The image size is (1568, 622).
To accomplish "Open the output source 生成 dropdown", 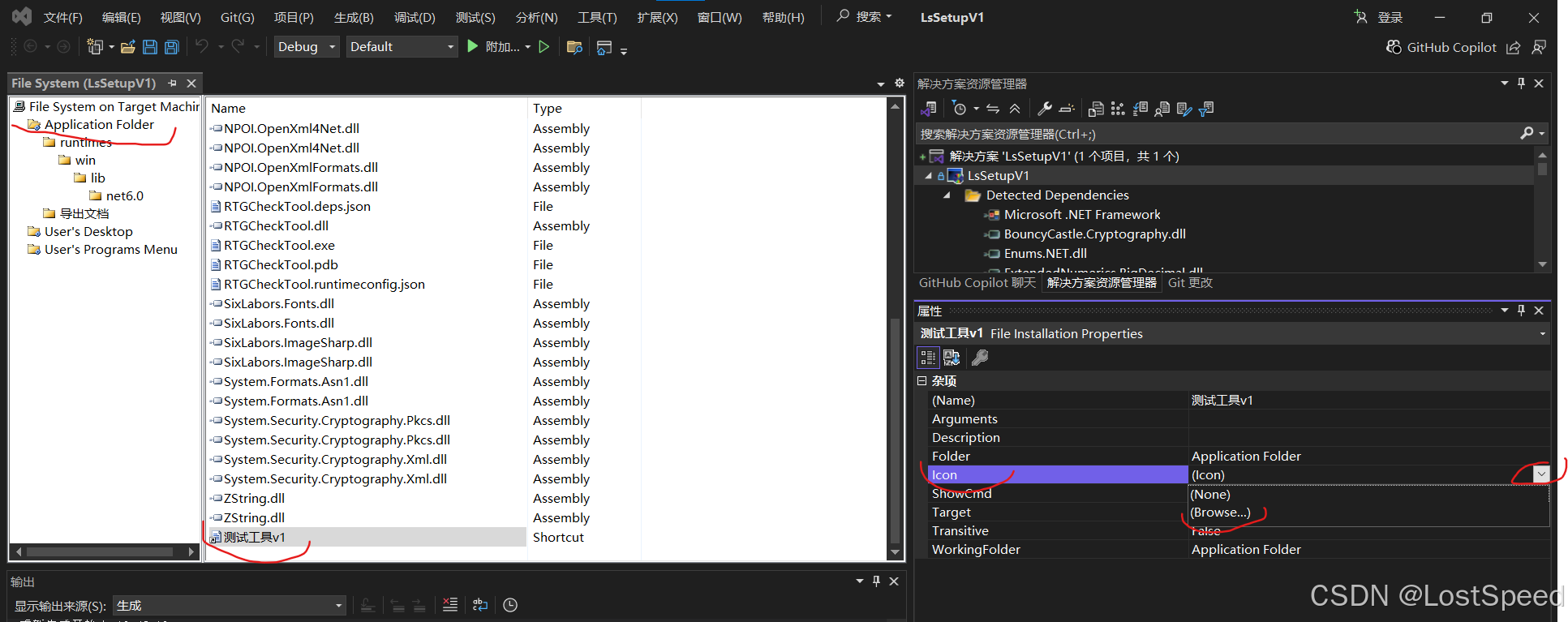I will pyautogui.click(x=339, y=606).
